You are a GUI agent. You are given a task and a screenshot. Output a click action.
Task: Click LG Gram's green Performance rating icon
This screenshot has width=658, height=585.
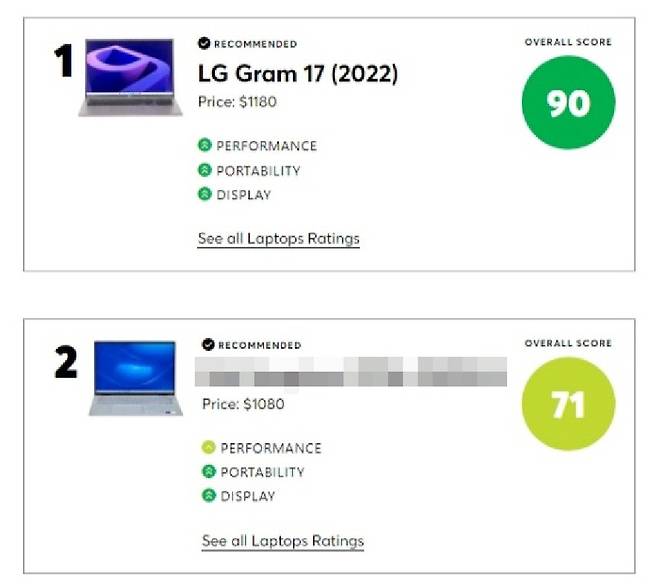pyautogui.click(x=205, y=146)
